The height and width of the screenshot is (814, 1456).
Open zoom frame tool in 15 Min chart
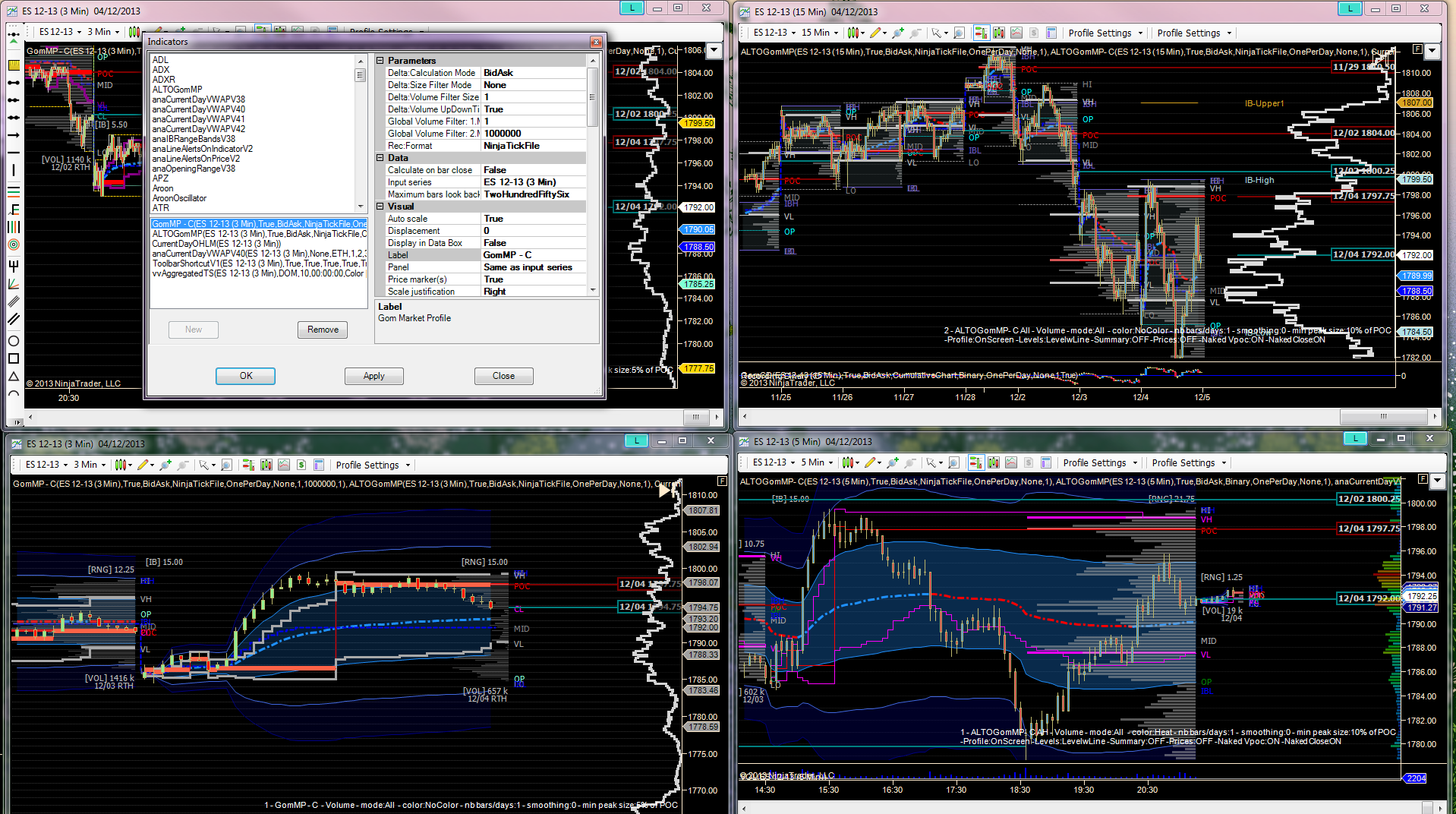coord(960,33)
